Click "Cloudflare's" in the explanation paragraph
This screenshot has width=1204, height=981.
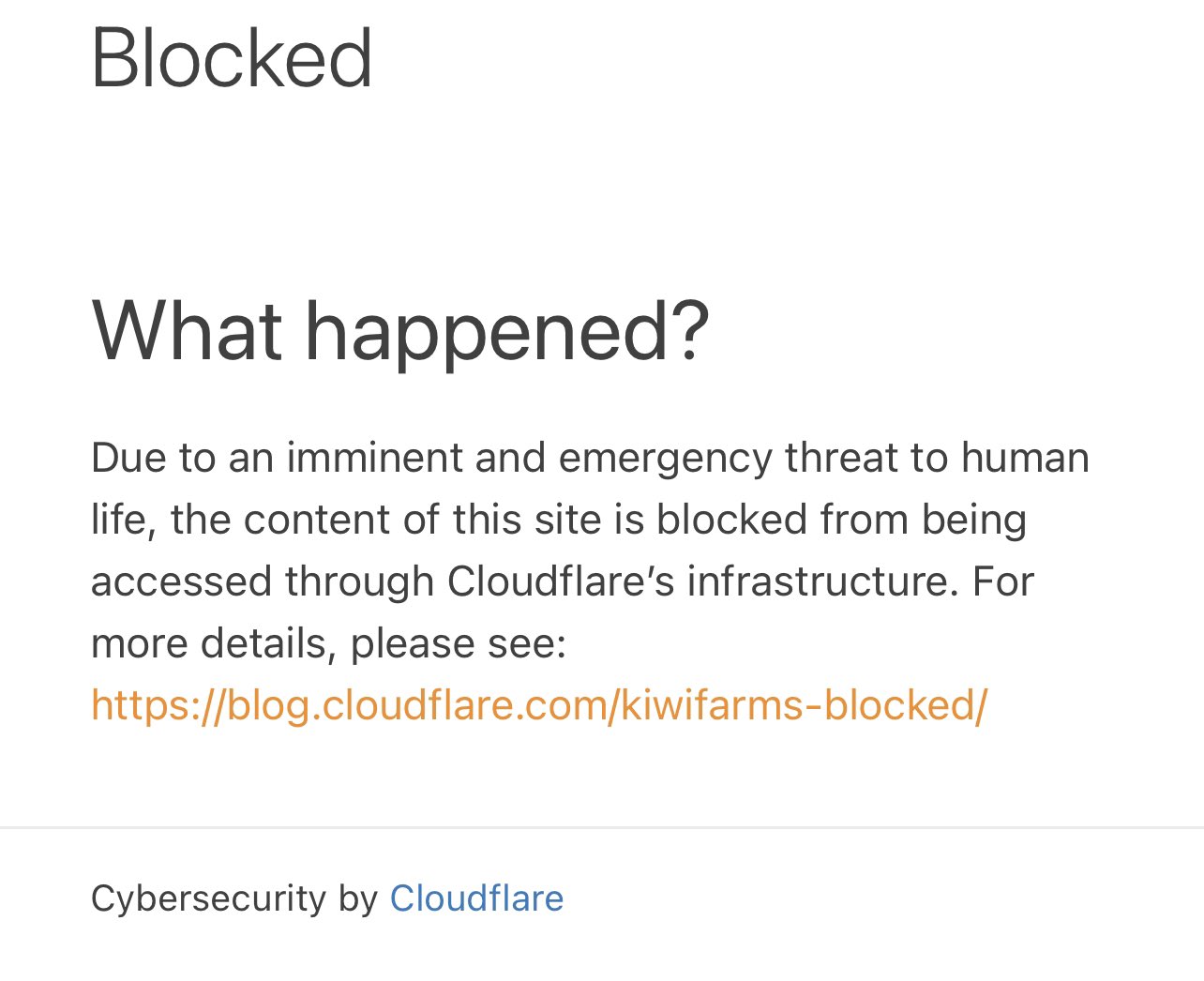coord(561,581)
